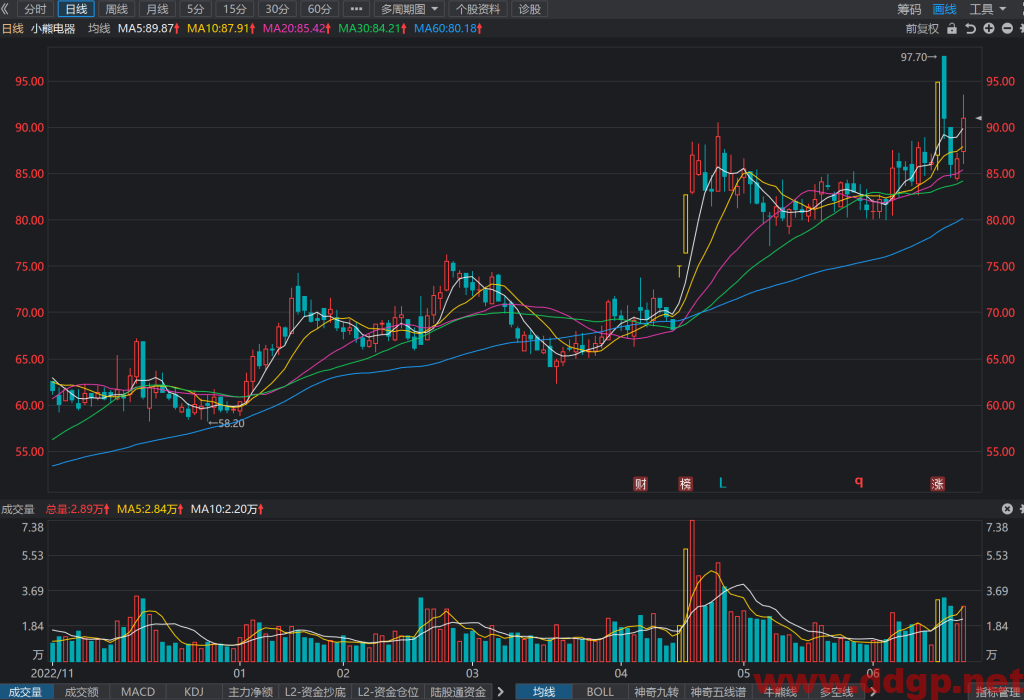Select the 15分 period
This screenshot has width=1024, height=700.
pos(234,9)
